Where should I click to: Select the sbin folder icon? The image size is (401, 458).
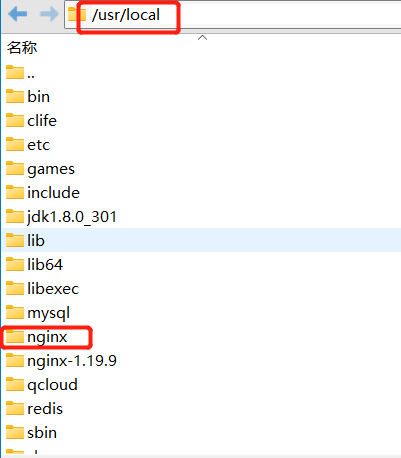(x=15, y=433)
